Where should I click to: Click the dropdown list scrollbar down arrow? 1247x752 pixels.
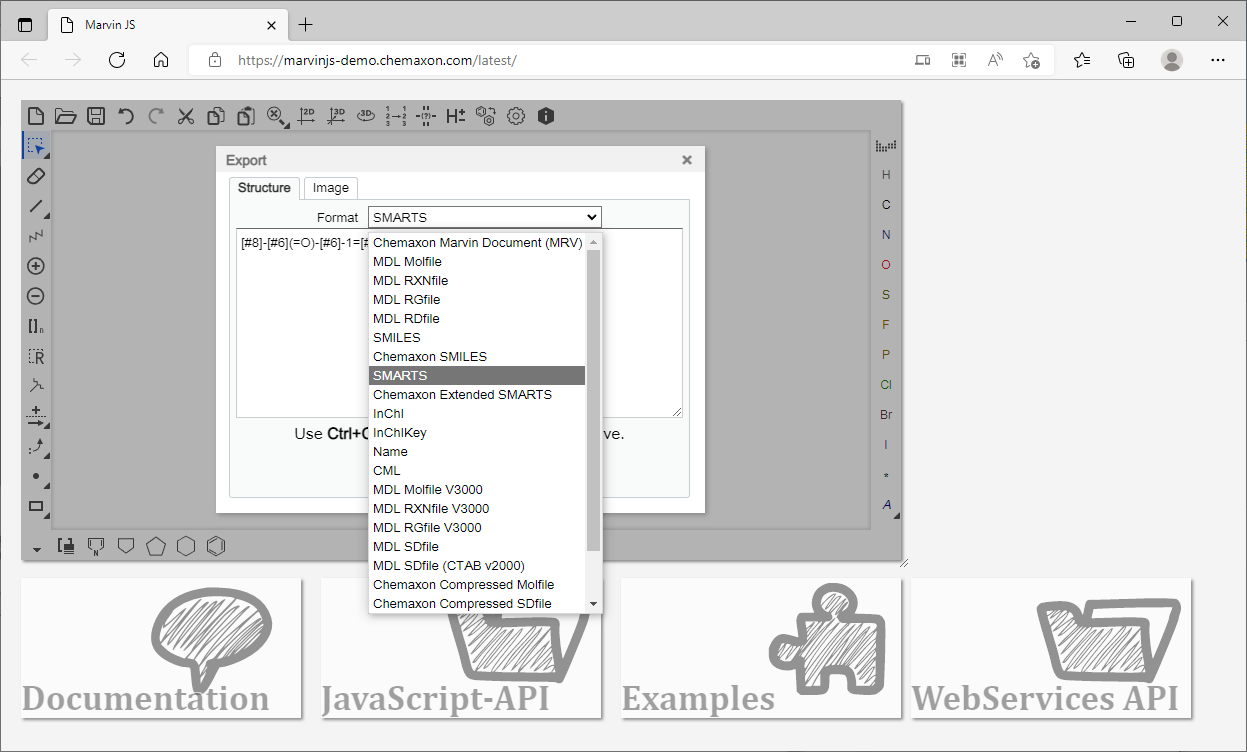click(593, 604)
